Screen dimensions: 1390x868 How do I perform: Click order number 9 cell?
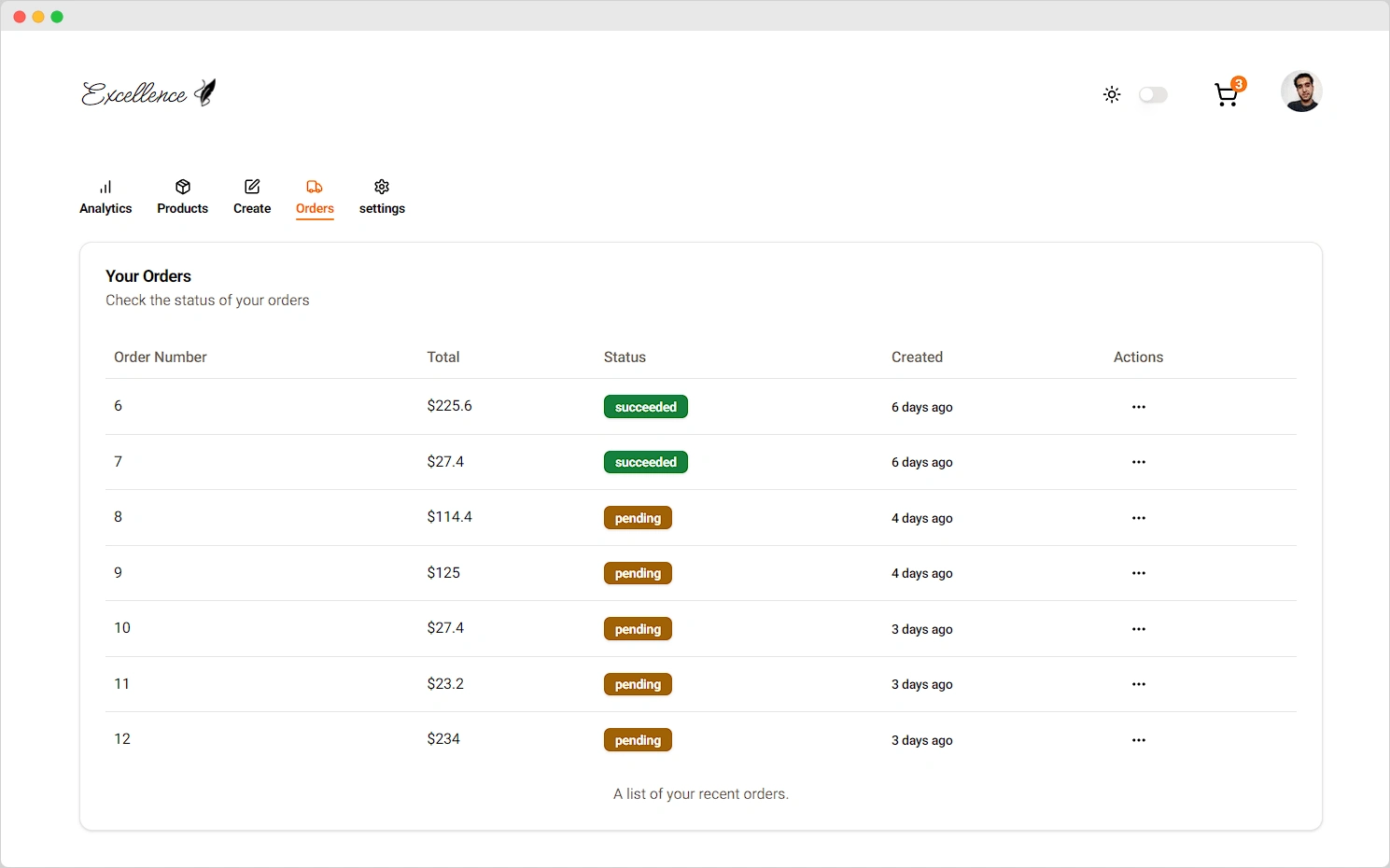pyautogui.click(x=119, y=573)
